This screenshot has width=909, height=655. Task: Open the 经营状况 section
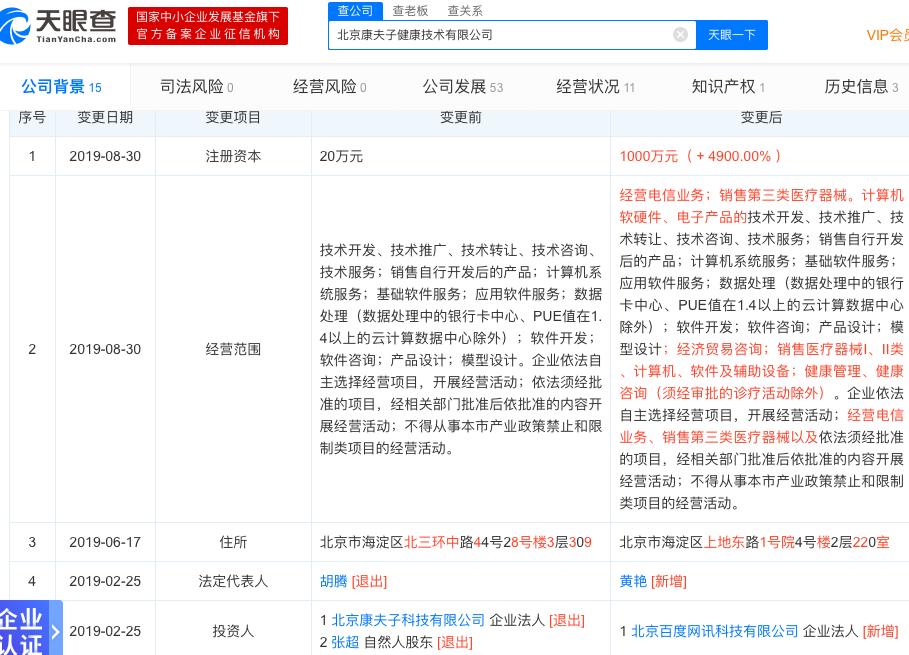(588, 86)
